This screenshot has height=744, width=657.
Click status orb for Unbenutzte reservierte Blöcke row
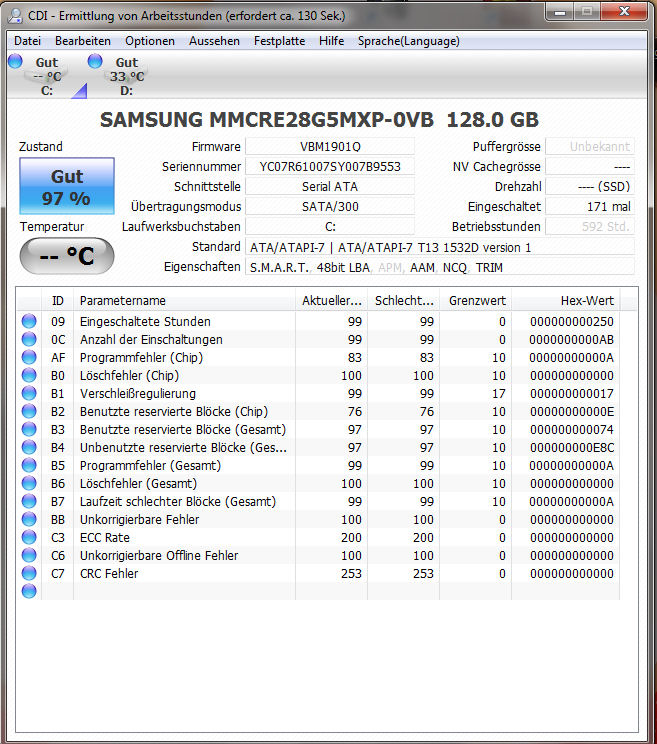pyautogui.click(x=29, y=447)
